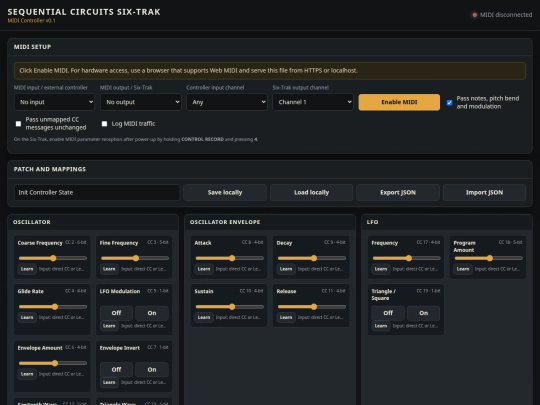The width and height of the screenshot is (540, 405).
Task: Click the 'SEQUENTIAL CIRCUITS SIX-TRAK' title
Action: point(84,12)
